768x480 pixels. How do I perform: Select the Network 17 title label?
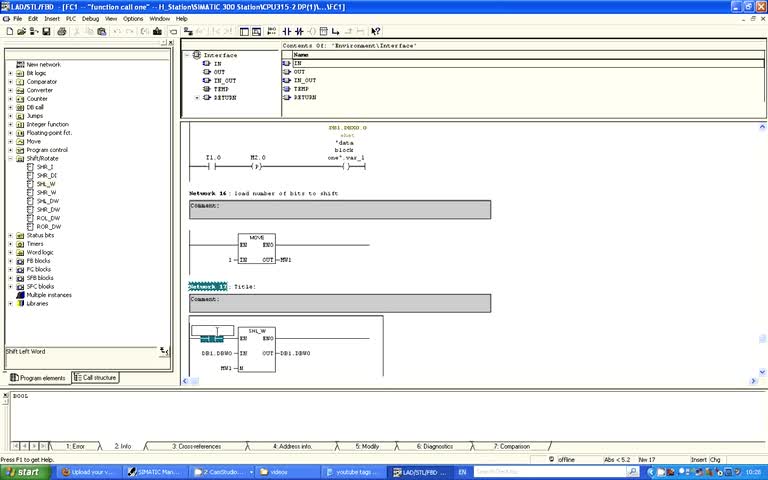(208, 287)
